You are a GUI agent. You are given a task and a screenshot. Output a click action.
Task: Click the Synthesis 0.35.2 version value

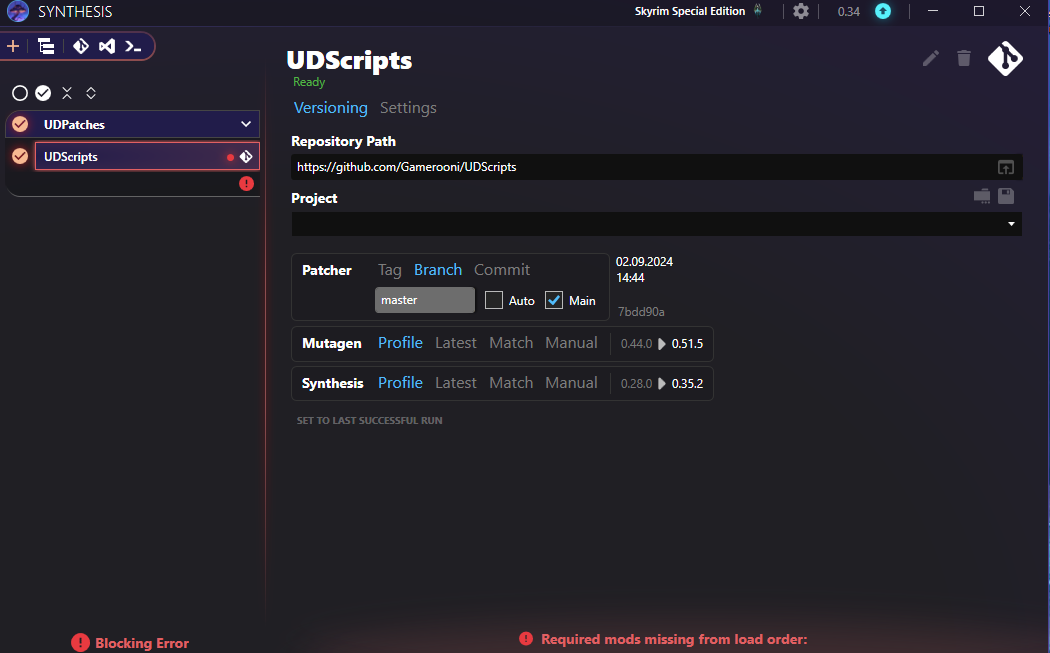(x=687, y=384)
